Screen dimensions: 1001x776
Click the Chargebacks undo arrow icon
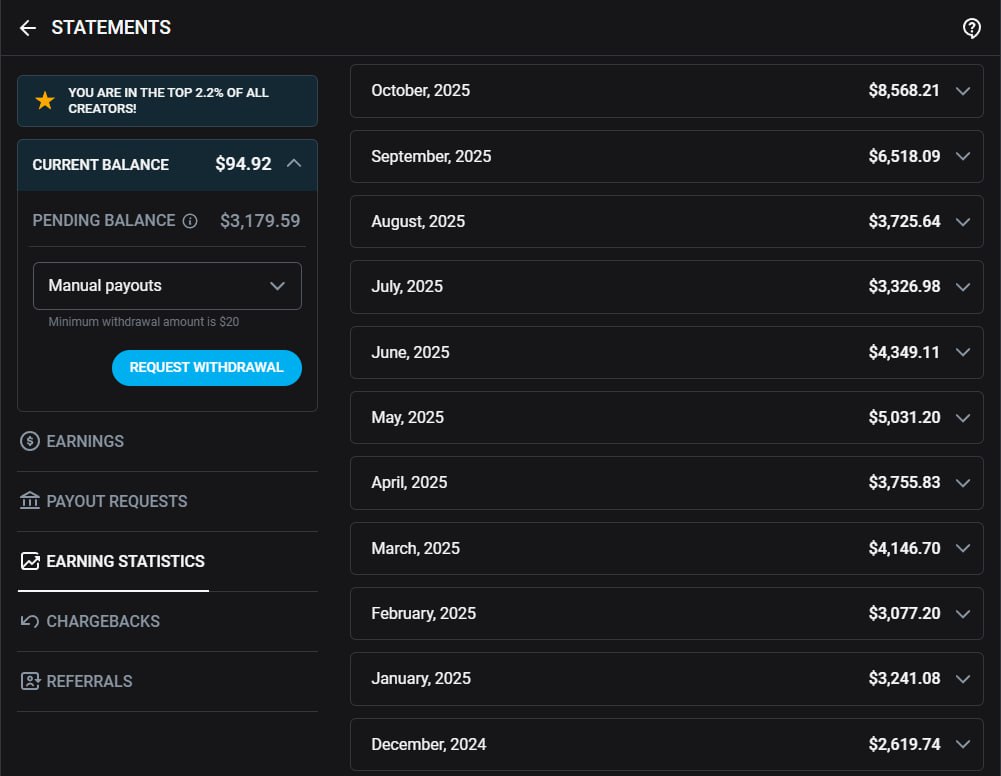[30, 621]
